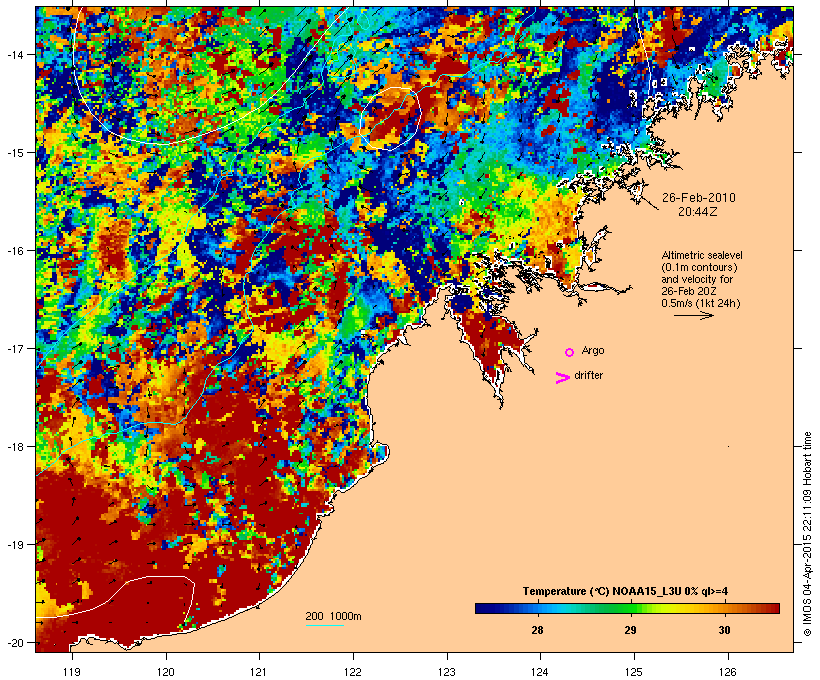Click the 26-Feb-2010 date label

pyautogui.click(x=699, y=198)
